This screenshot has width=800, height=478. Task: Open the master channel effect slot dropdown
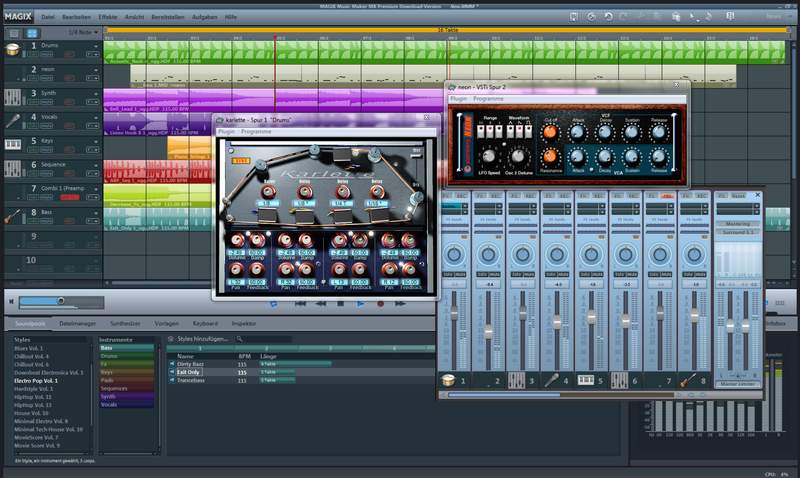(x=756, y=206)
